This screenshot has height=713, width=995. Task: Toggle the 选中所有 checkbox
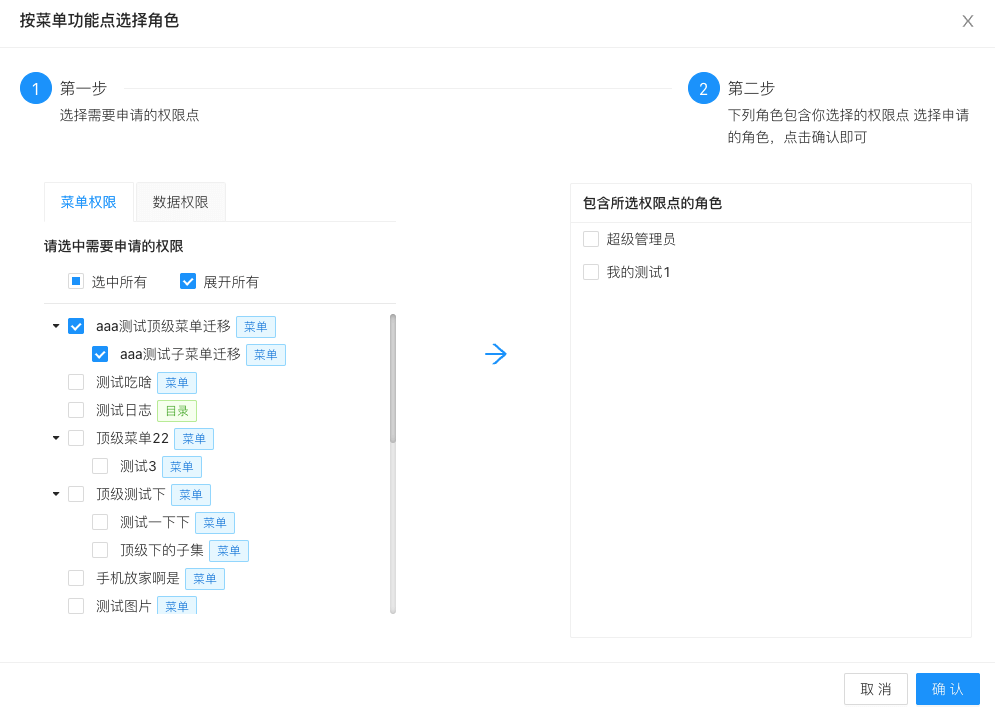coord(75,281)
